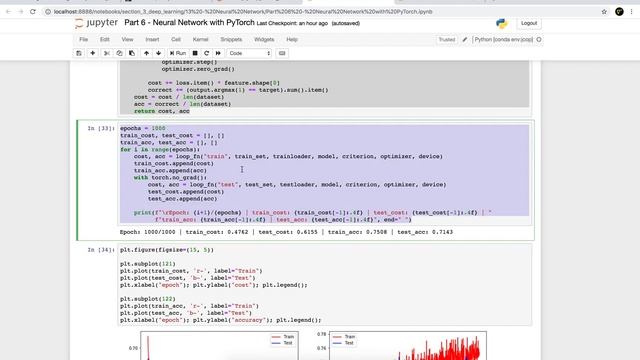Click the with torch.no_grad() line

pos(170,178)
